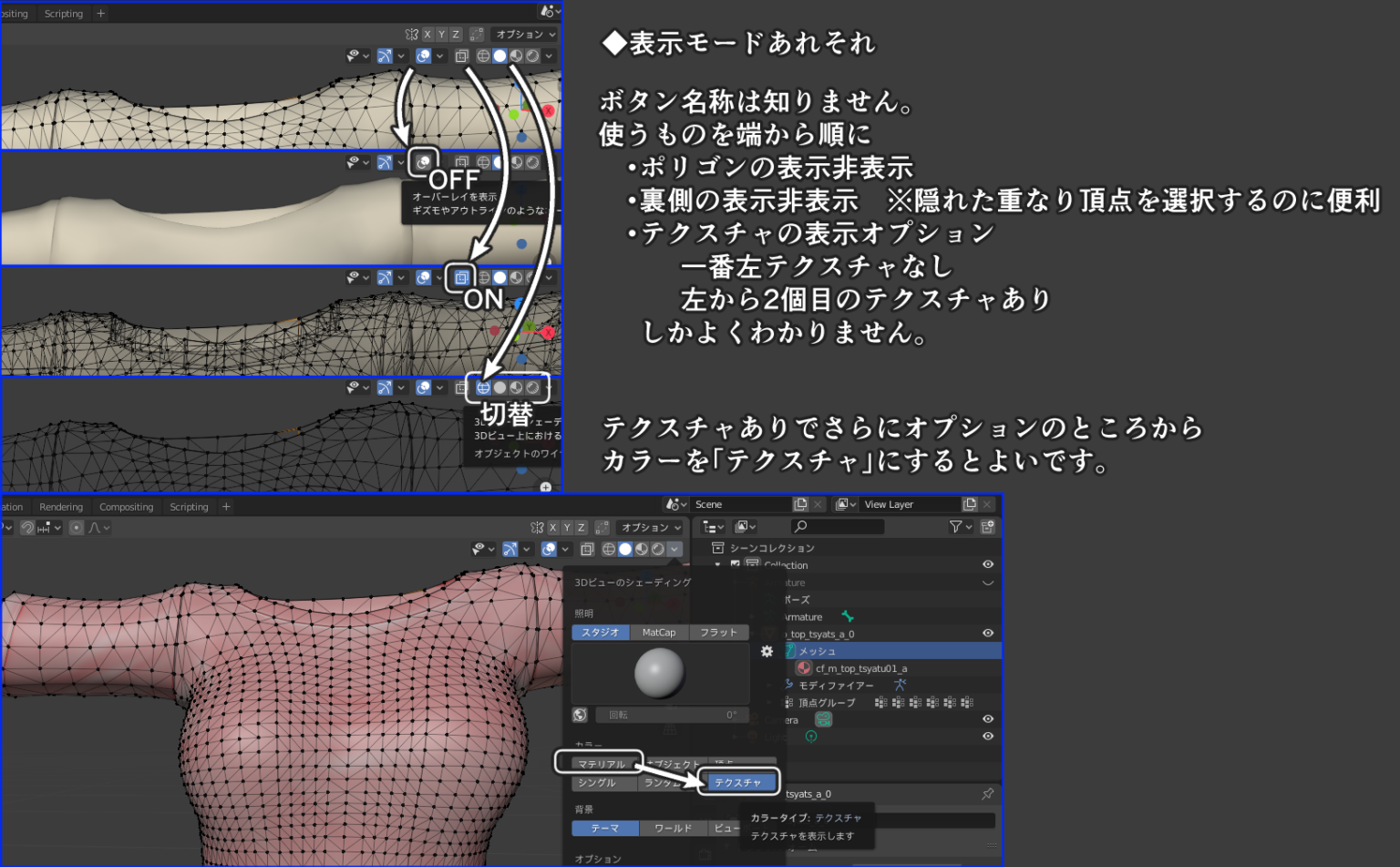Viewport: 1400px width, 867px height.
Task: Toggle Show Overlays off in the viewport
Action: [549, 549]
